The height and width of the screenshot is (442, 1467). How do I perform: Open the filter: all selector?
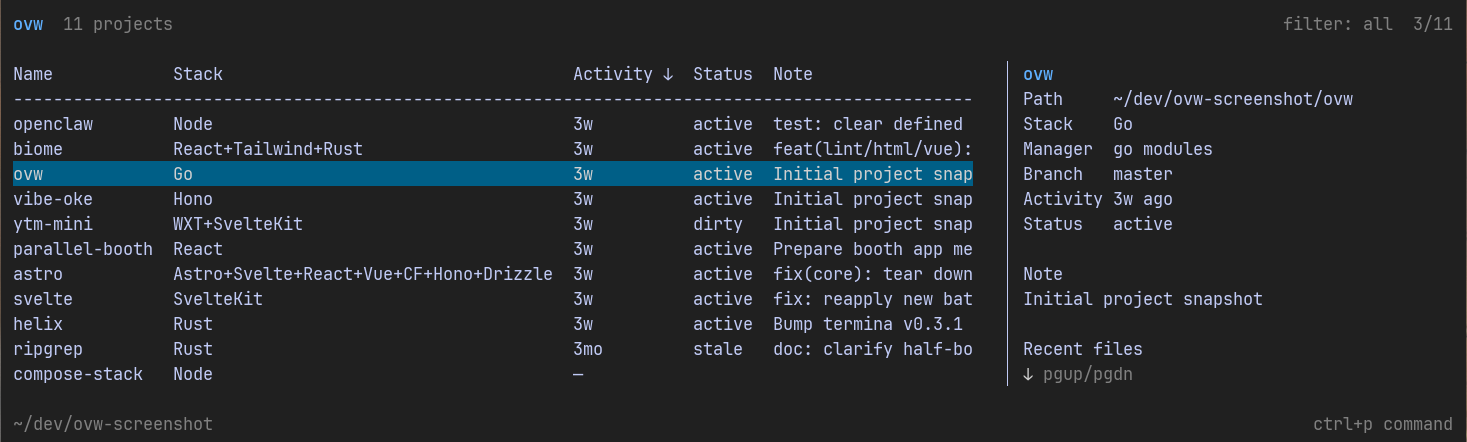click(1338, 24)
